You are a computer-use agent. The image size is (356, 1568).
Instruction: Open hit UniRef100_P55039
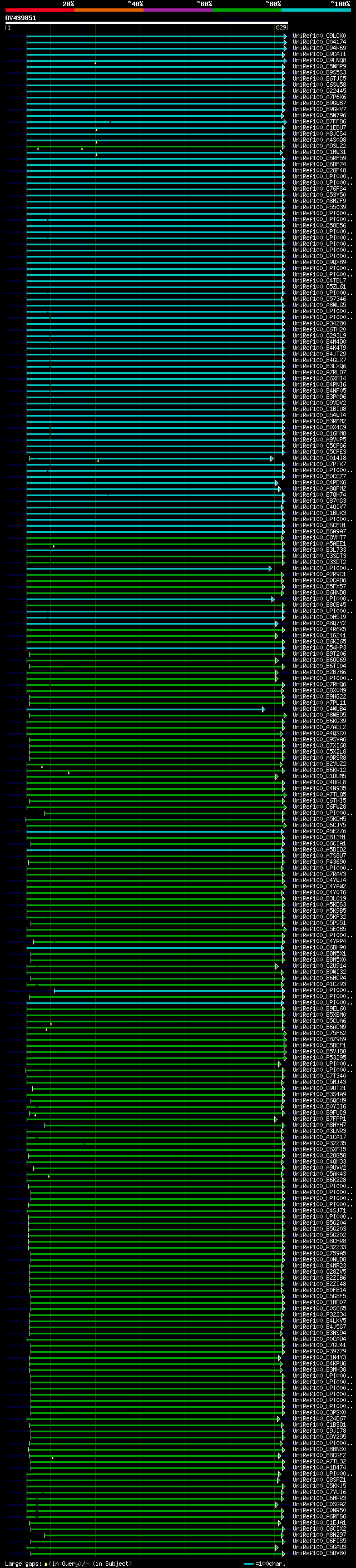click(319, 207)
